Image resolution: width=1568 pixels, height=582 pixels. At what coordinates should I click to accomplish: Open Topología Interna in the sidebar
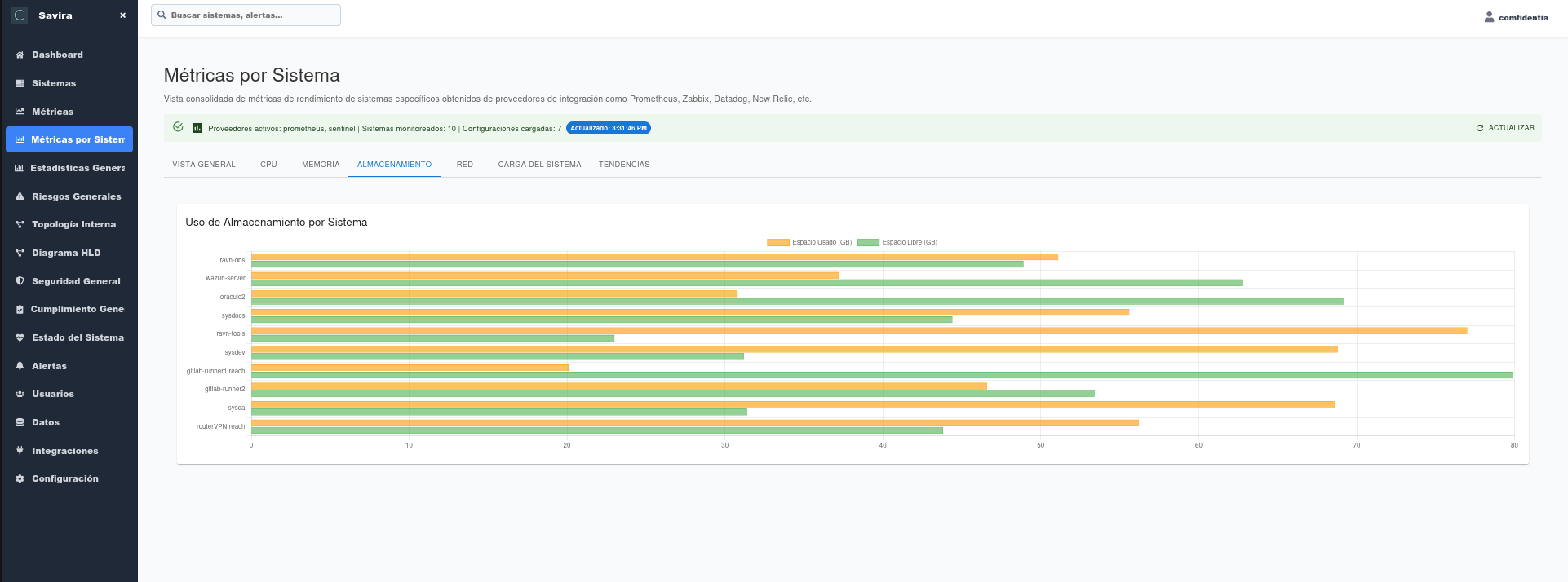73,225
